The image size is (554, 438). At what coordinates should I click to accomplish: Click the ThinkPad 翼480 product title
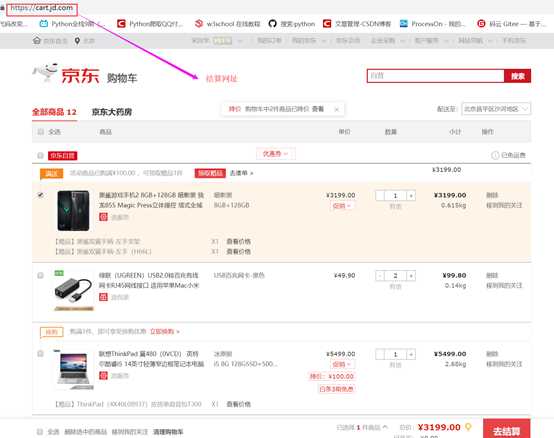point(151,359)
